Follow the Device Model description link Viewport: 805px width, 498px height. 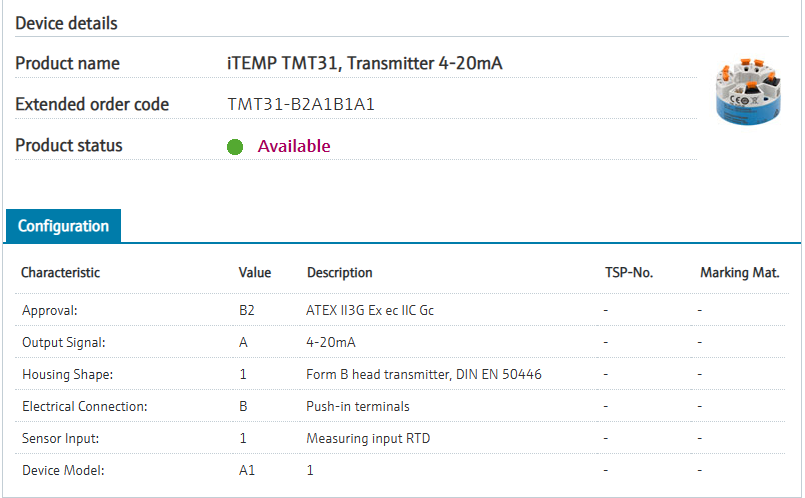310,469
